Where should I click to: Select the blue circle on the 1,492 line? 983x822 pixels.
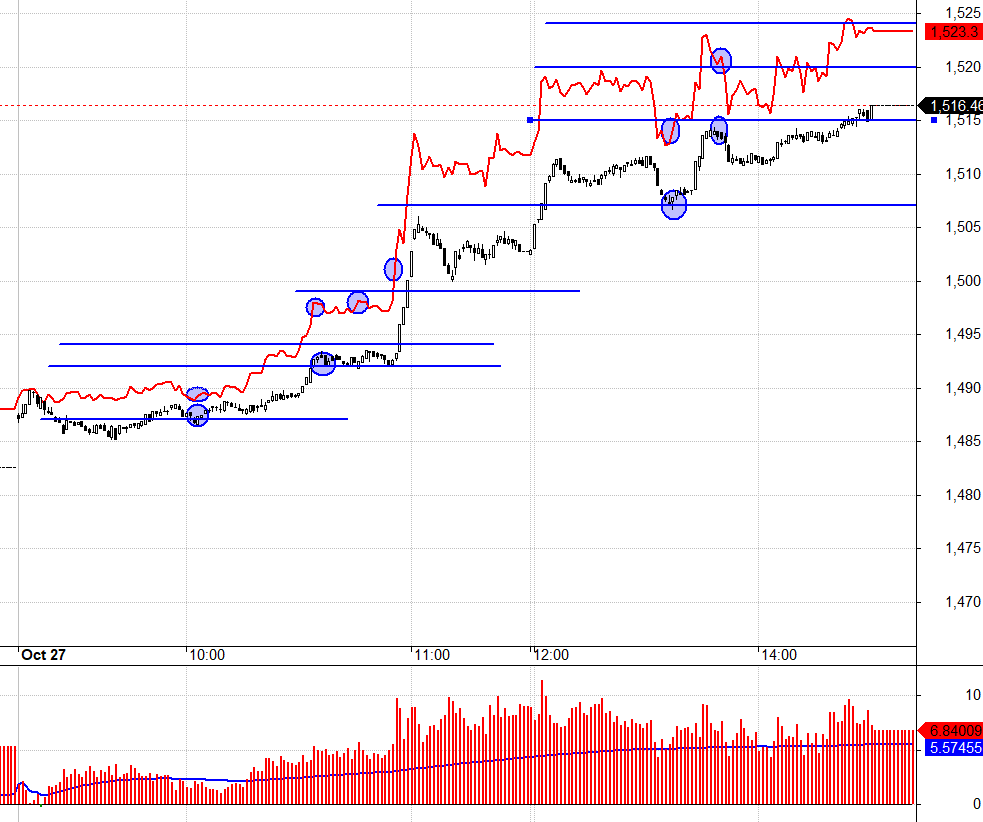pos(322,363)
